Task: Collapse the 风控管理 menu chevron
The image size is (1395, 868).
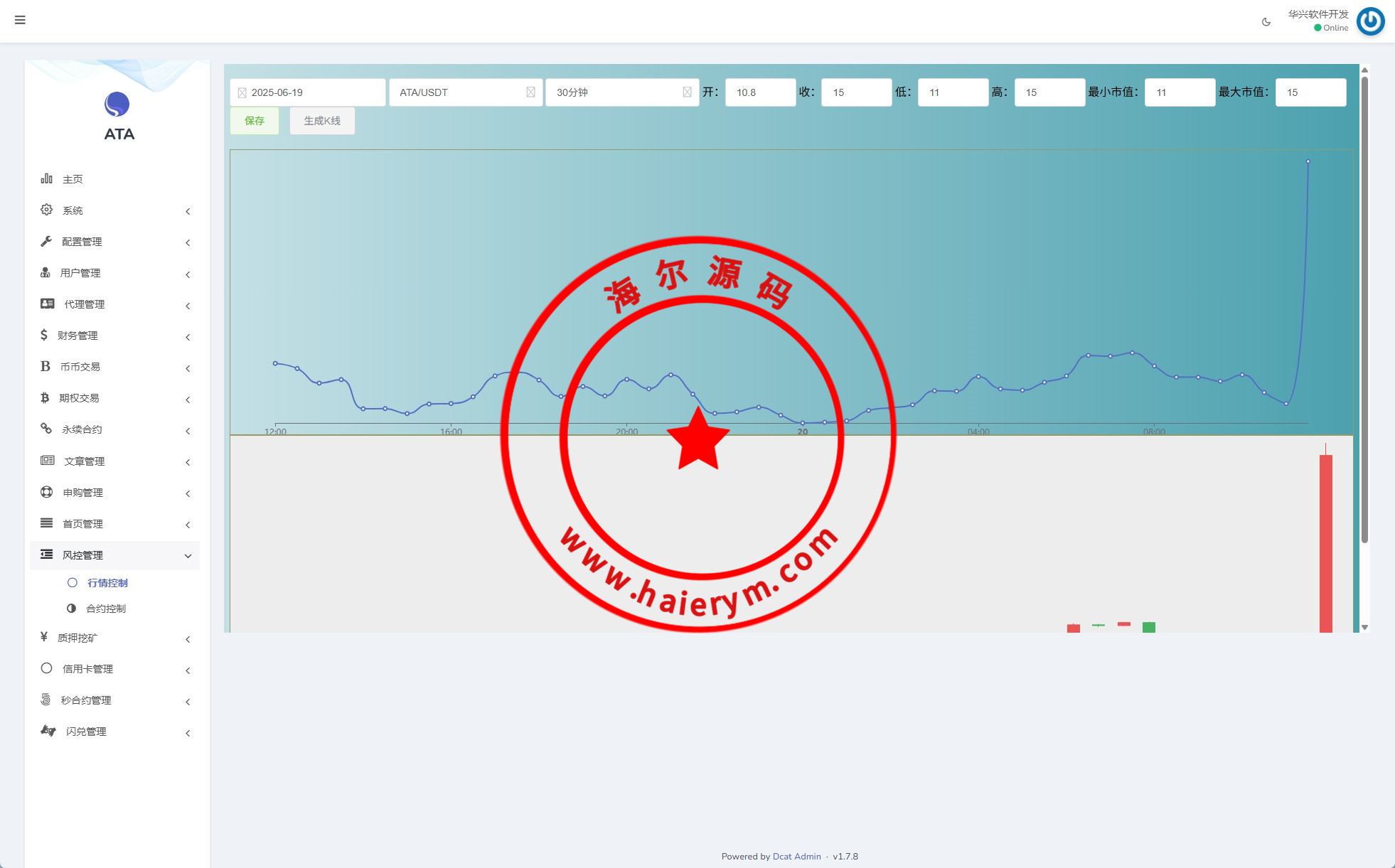Action: pos(188,556)
